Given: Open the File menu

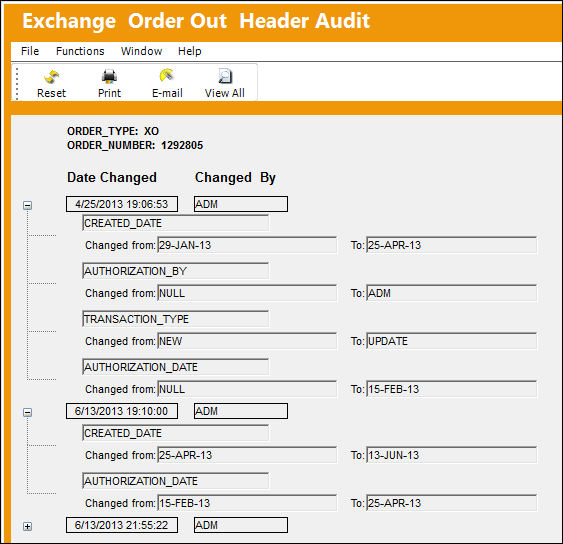Looking at the screenshot, I should 30,51.
